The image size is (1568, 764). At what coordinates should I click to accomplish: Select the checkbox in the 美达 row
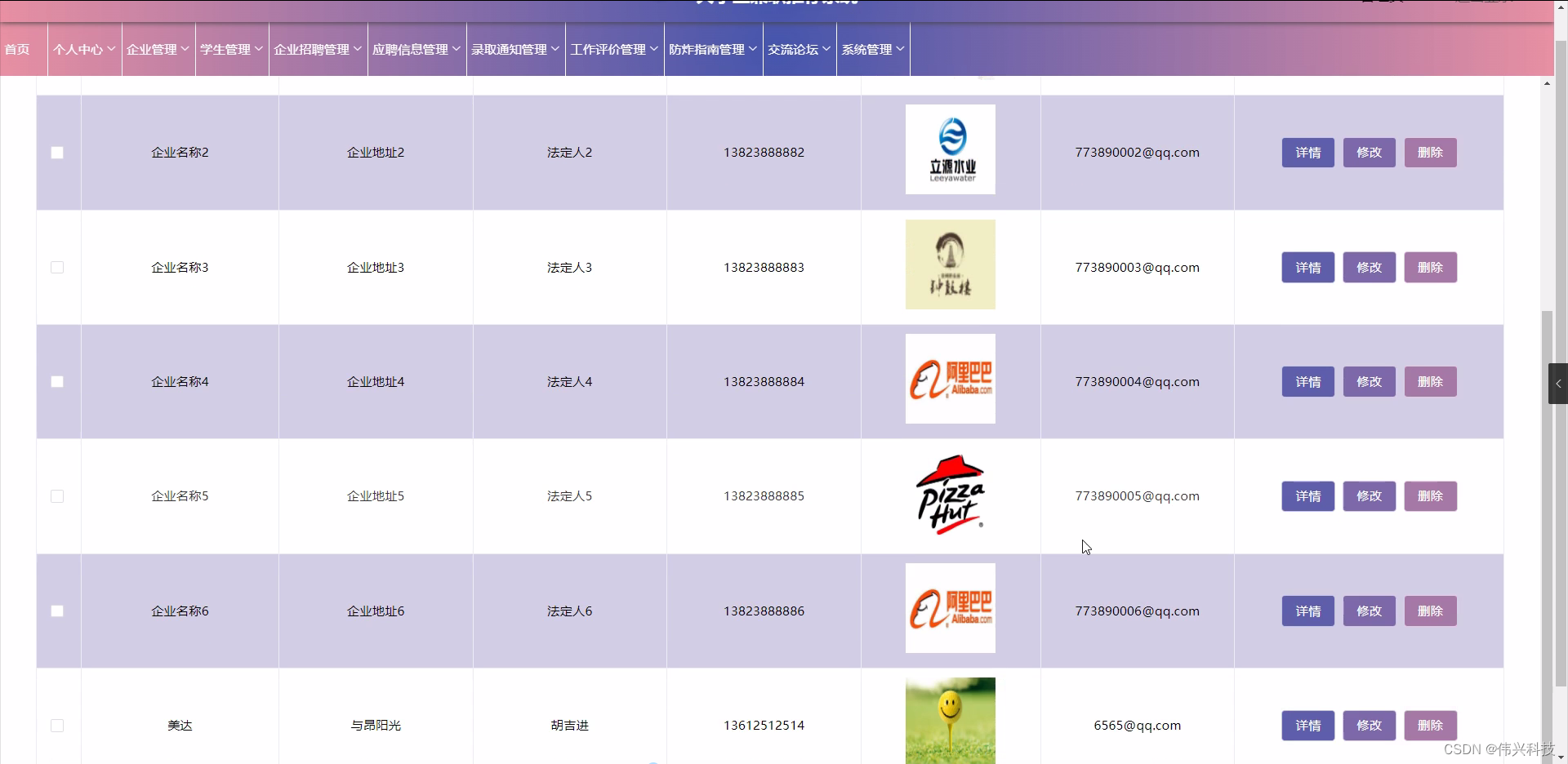tap(56, 725)
